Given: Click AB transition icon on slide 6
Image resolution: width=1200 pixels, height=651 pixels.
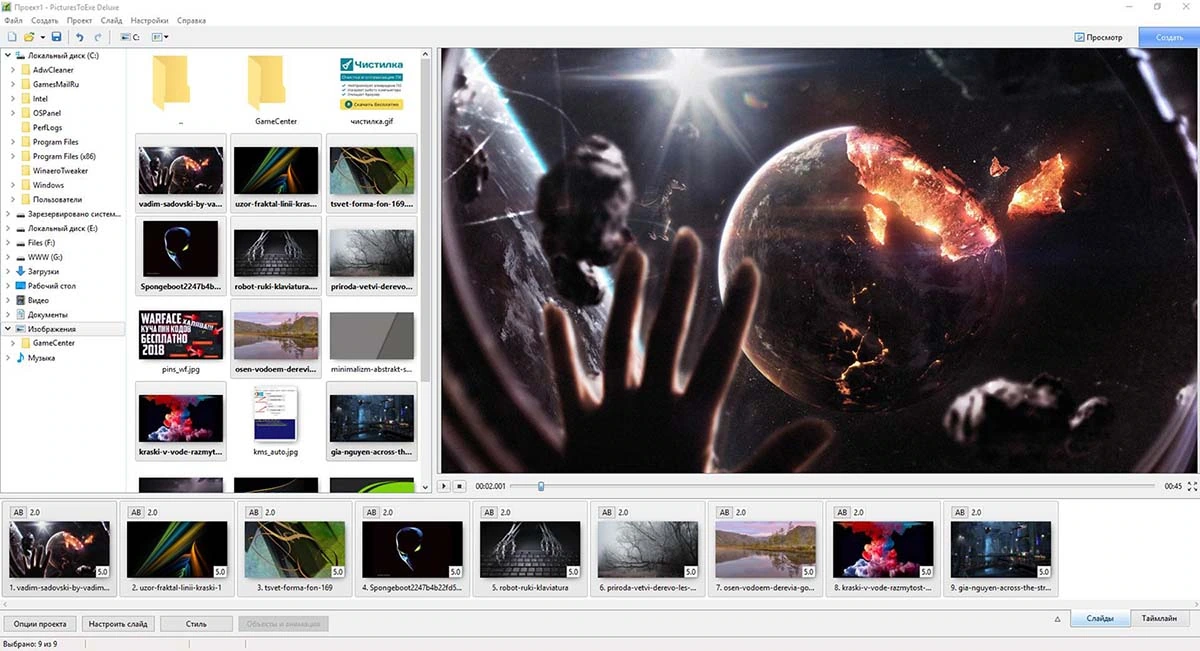Looking at the screenshot, I should (x=607, y=512).
